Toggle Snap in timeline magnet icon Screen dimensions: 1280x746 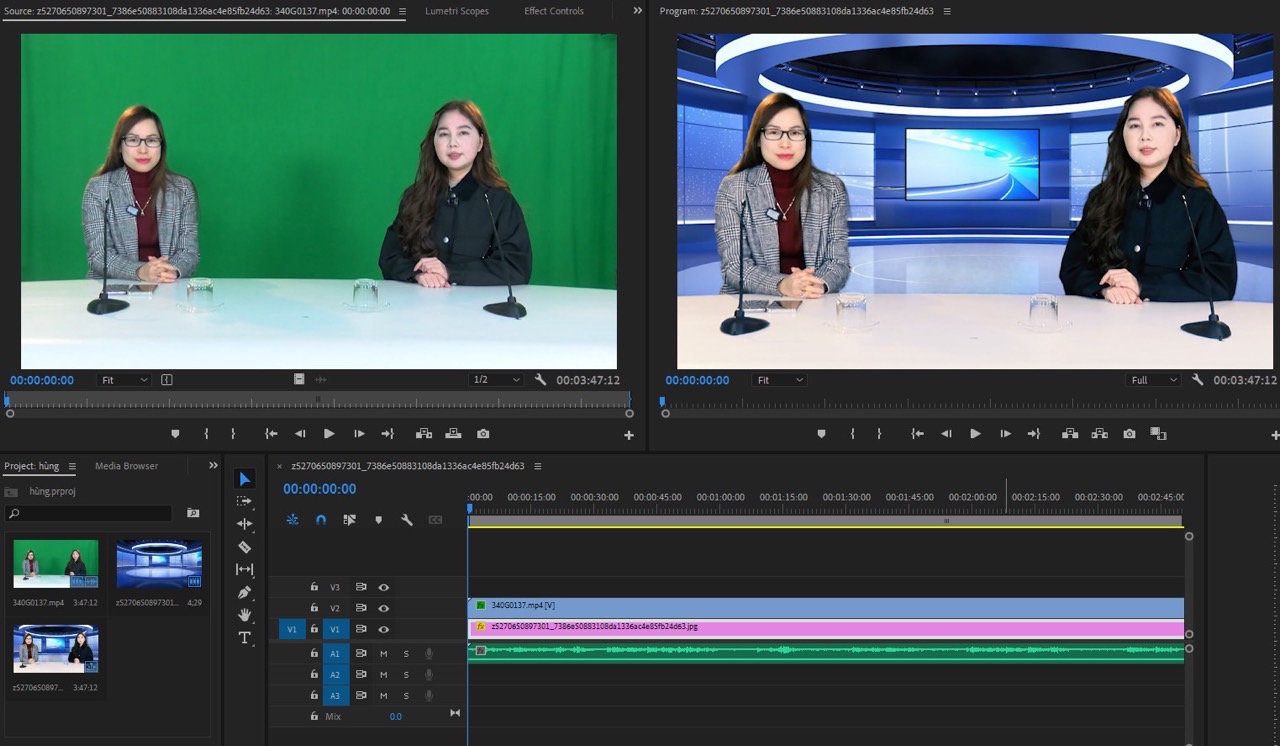321,520
